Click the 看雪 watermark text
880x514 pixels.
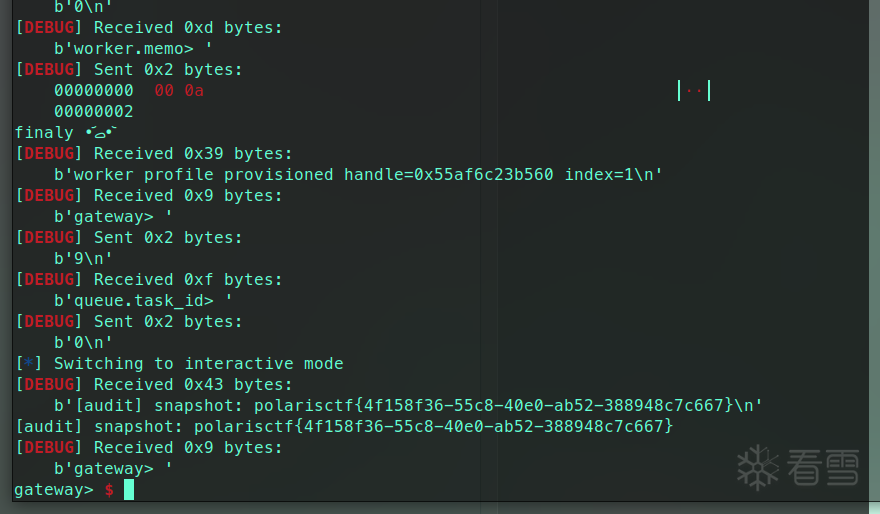point(822,468)
